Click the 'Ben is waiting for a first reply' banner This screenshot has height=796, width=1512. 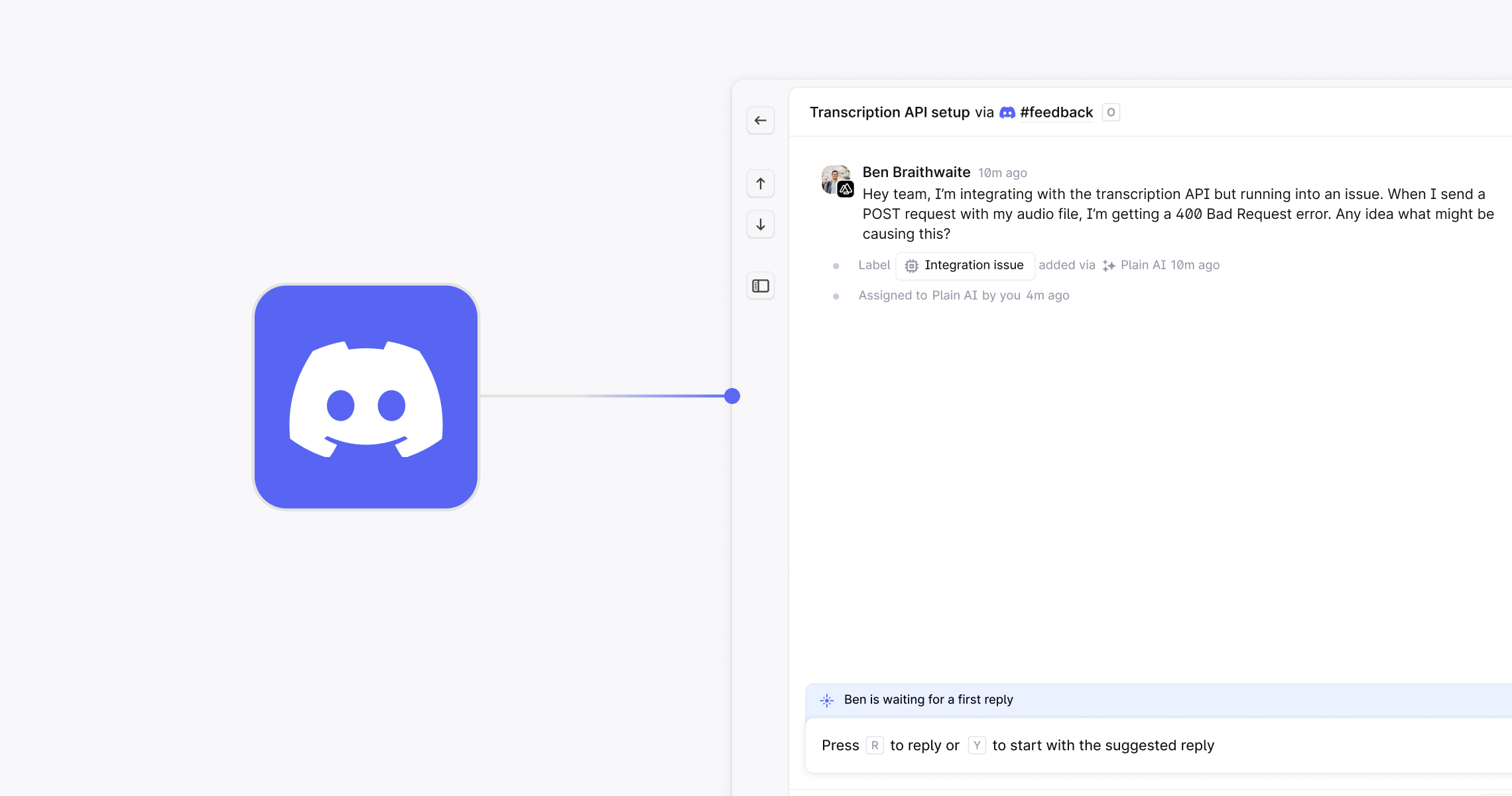pos(1159,700)
